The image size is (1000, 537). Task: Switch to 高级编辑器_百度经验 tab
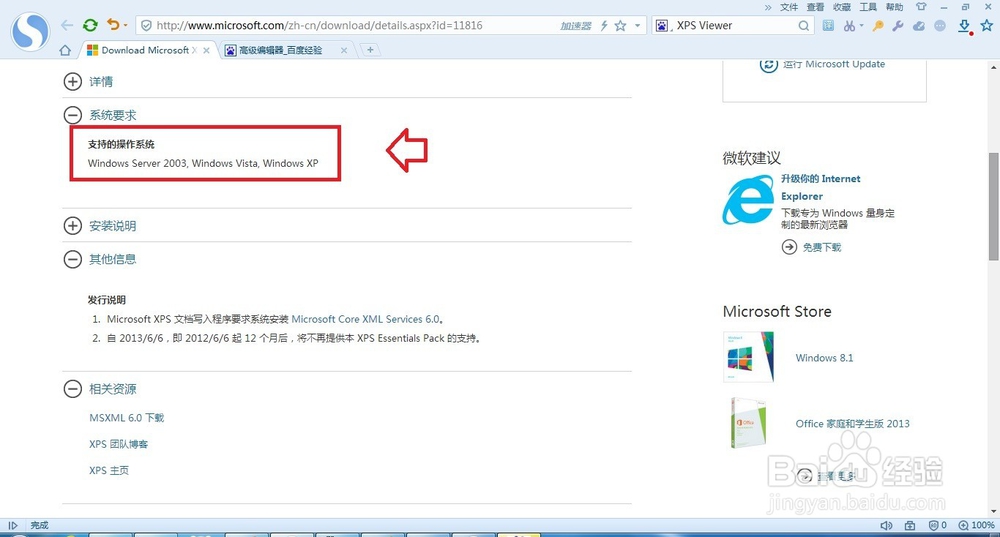click(281, 50)
